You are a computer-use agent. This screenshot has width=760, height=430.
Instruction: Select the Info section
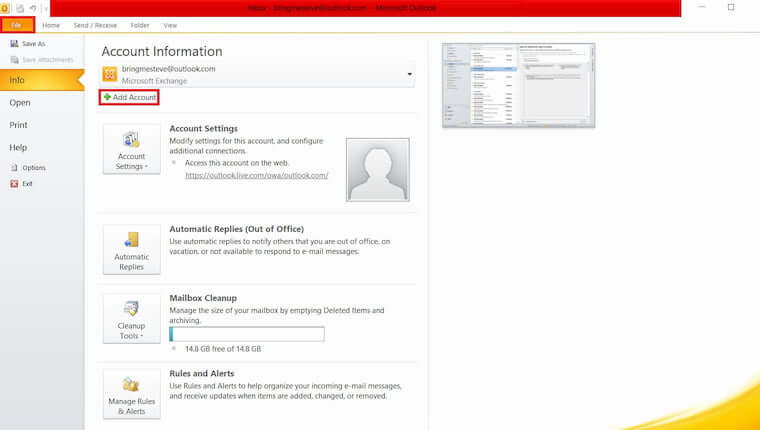42,80
